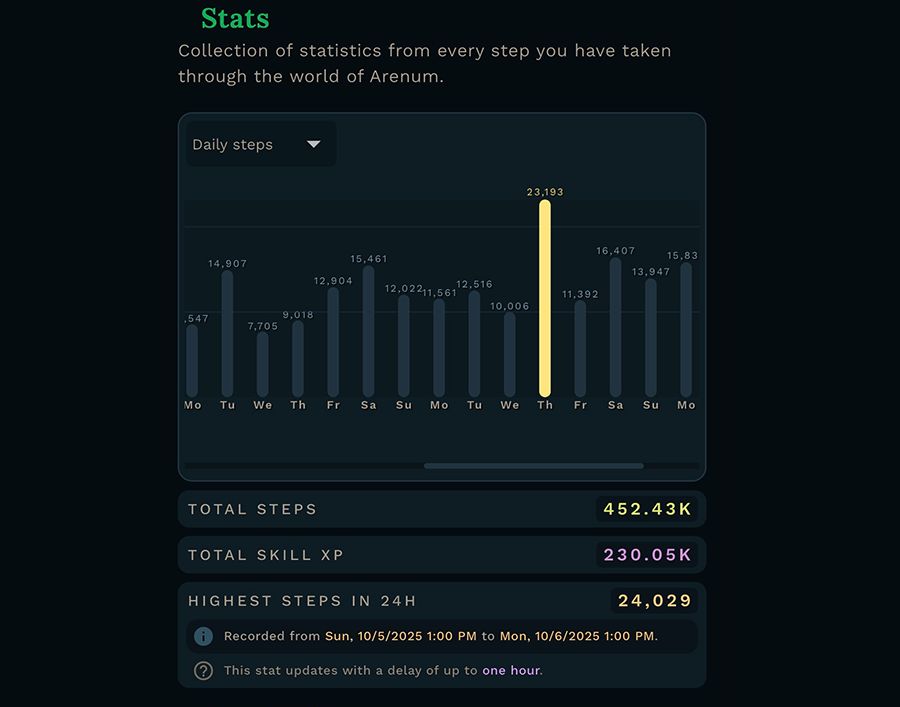Click the Wednesday 7,705 steps bar
Screen dimensions: 900x707
click(x=262, y=364)
